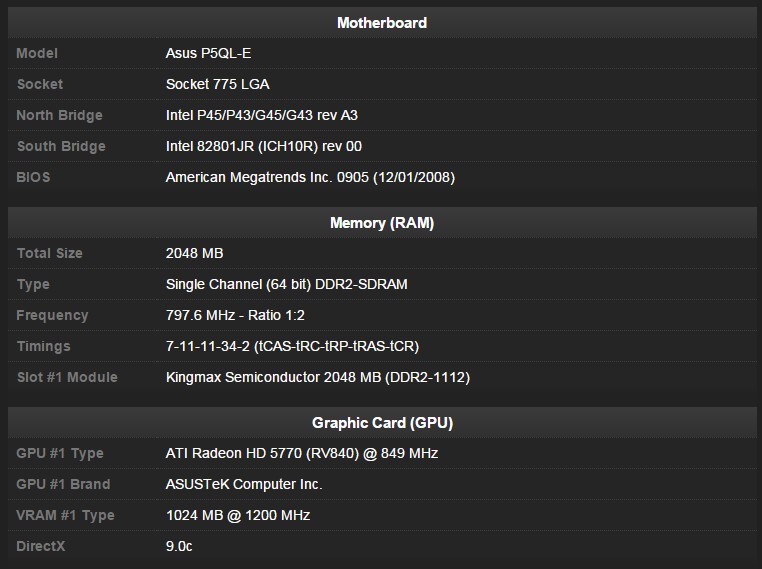Click the Total Size label
Screen dimensions: 762x569
pyautogui.click(x=50, y=253)
